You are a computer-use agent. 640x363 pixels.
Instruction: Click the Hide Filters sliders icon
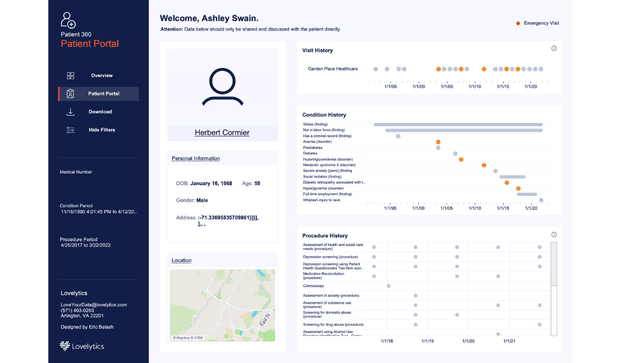(70, 130)
